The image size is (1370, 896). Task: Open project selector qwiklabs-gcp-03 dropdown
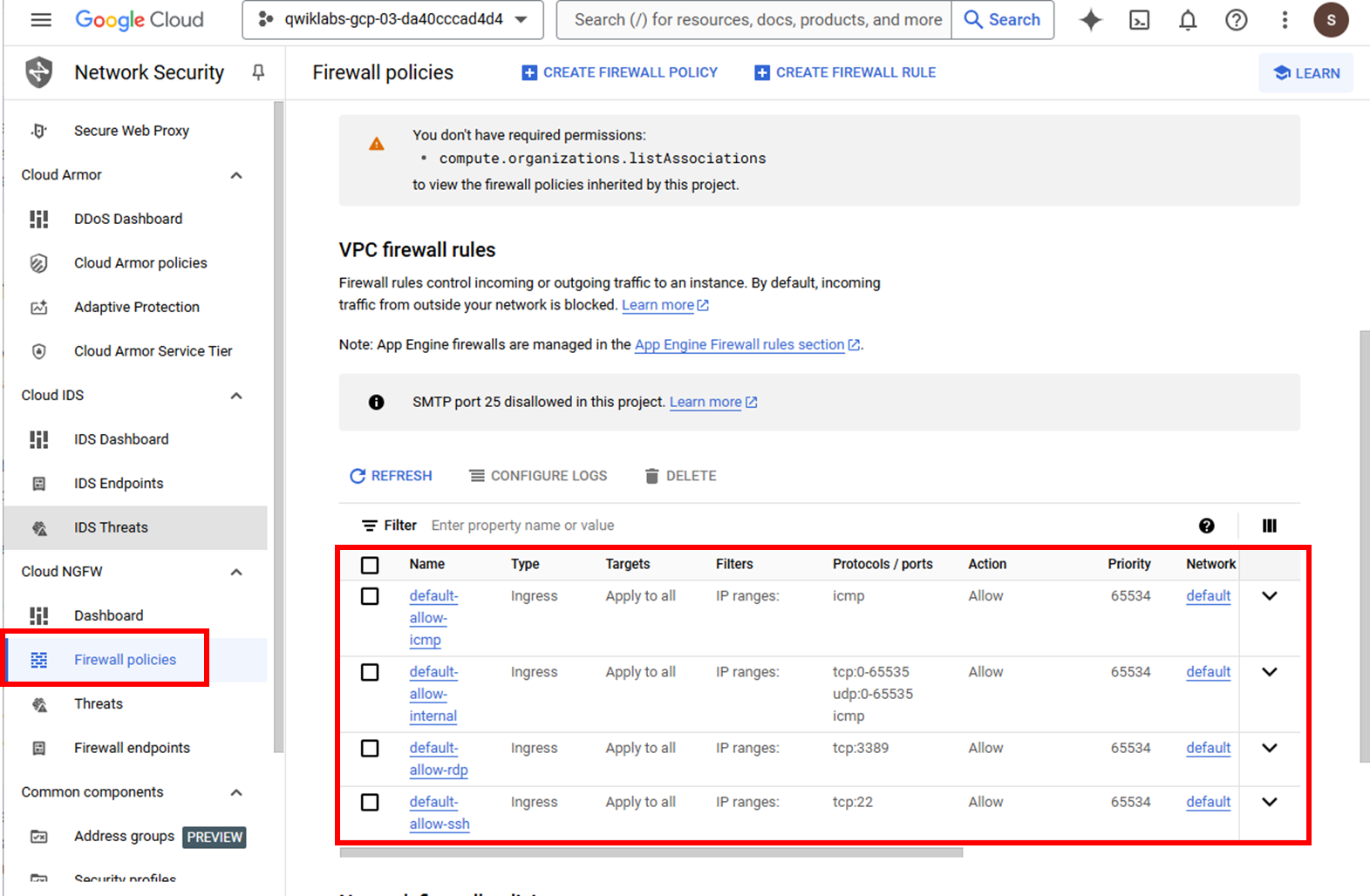pyautogui.click(x=393, y=19)
